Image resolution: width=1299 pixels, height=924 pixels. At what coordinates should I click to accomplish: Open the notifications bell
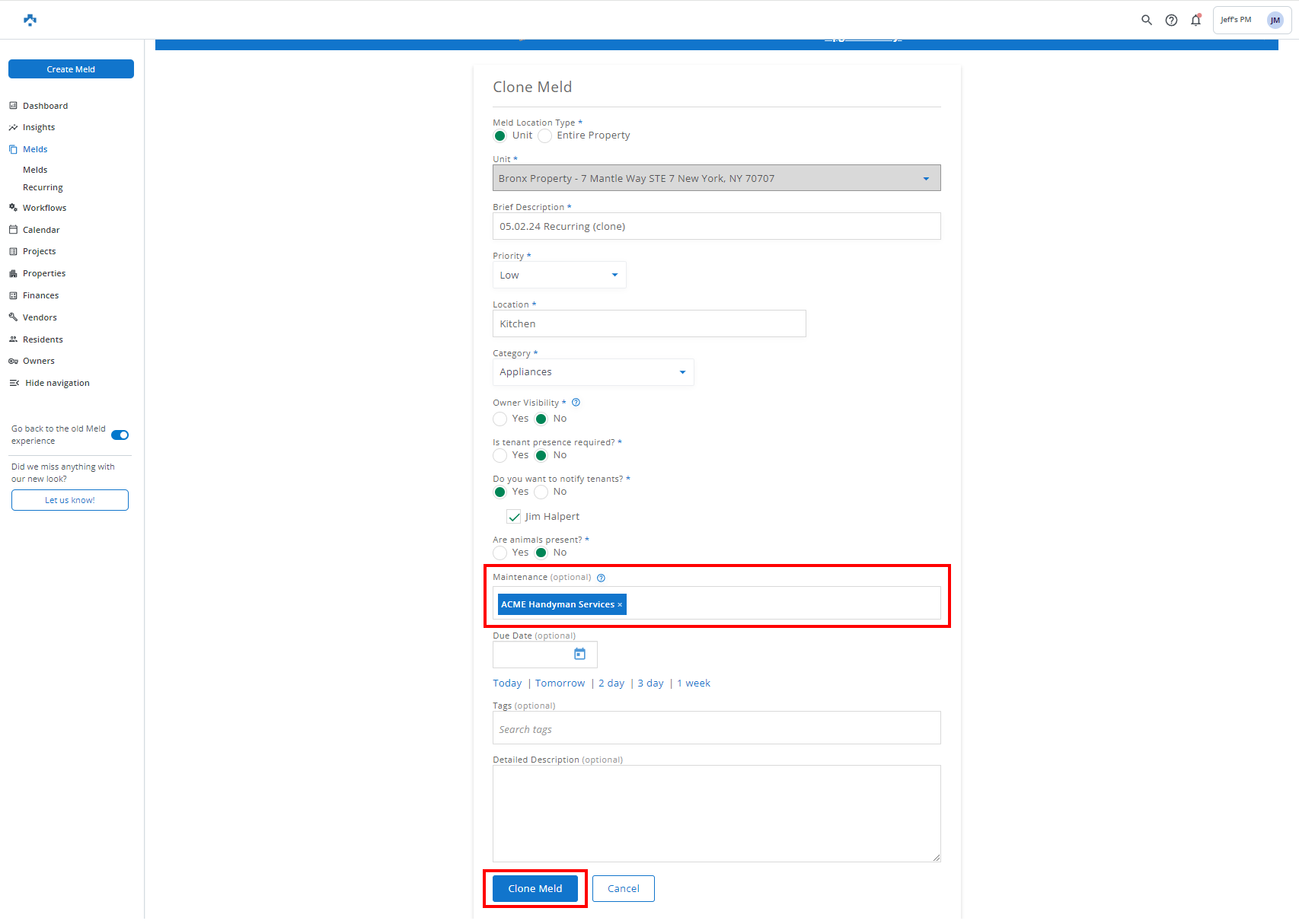[x=1195, y=21]
